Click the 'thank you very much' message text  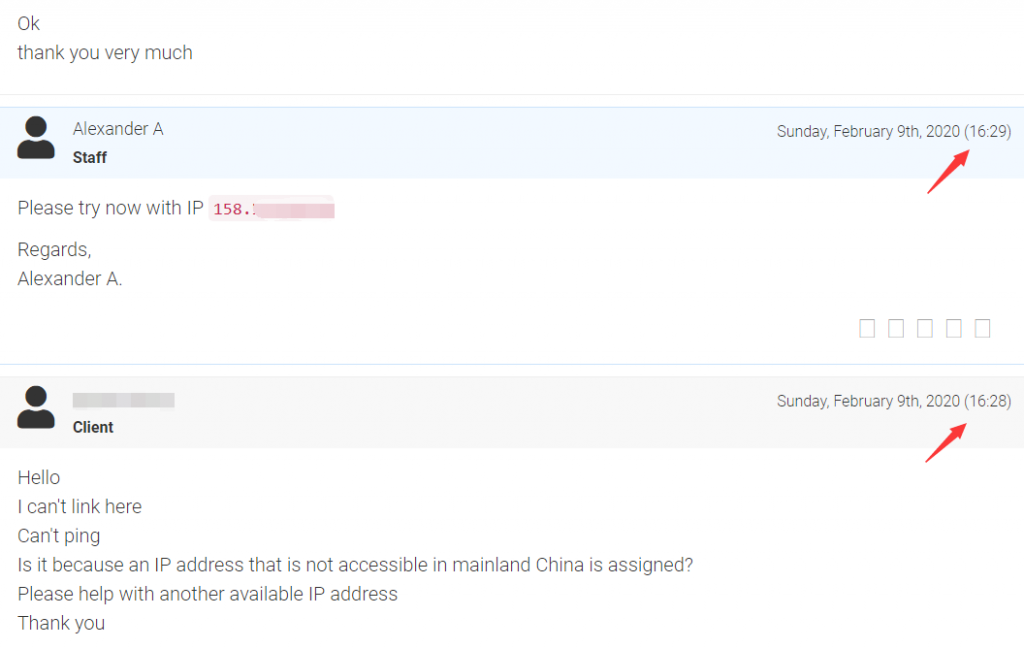click(105, 53)
